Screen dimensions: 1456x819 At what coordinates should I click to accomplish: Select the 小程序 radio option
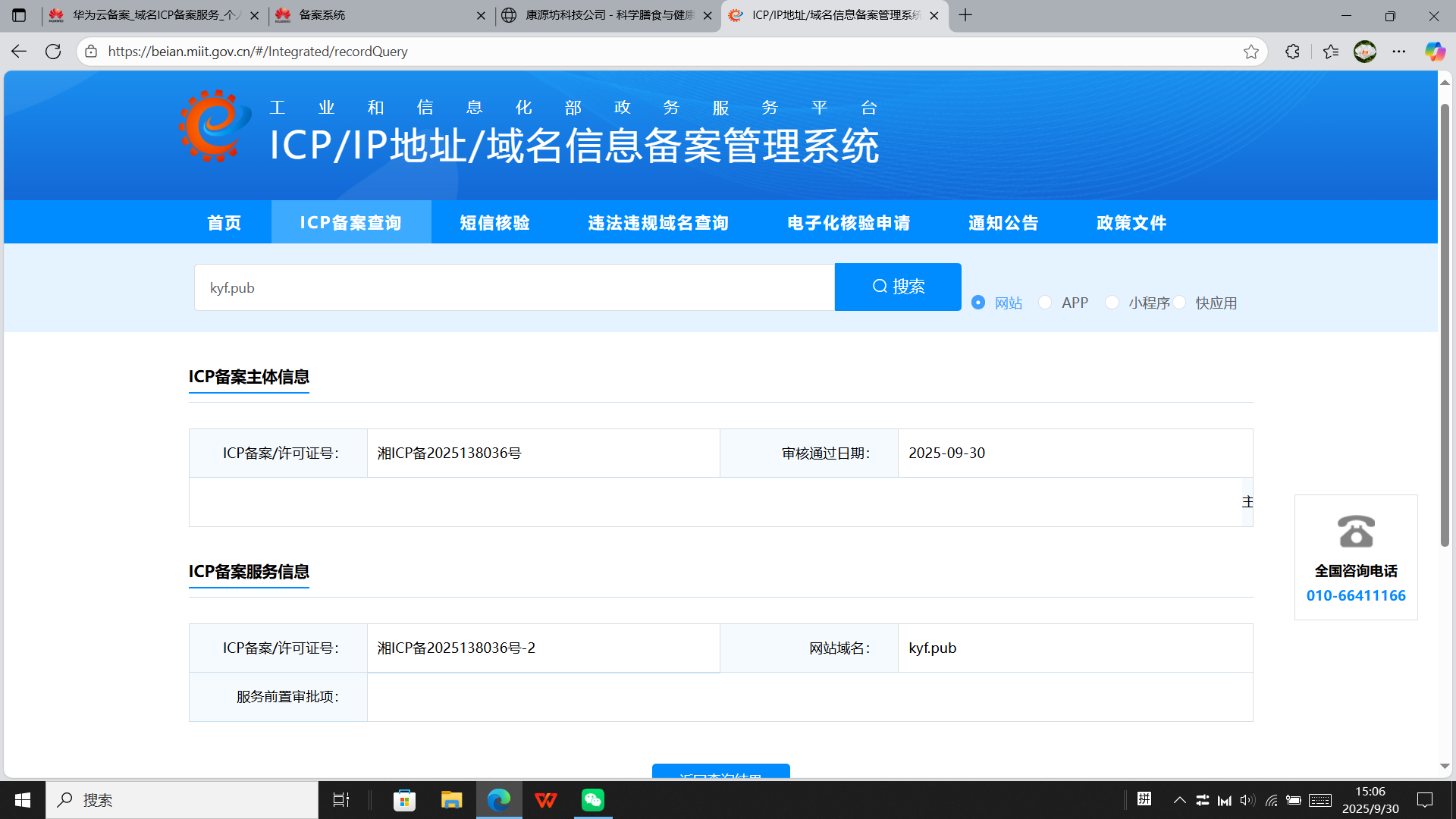tap(1112, 303)
